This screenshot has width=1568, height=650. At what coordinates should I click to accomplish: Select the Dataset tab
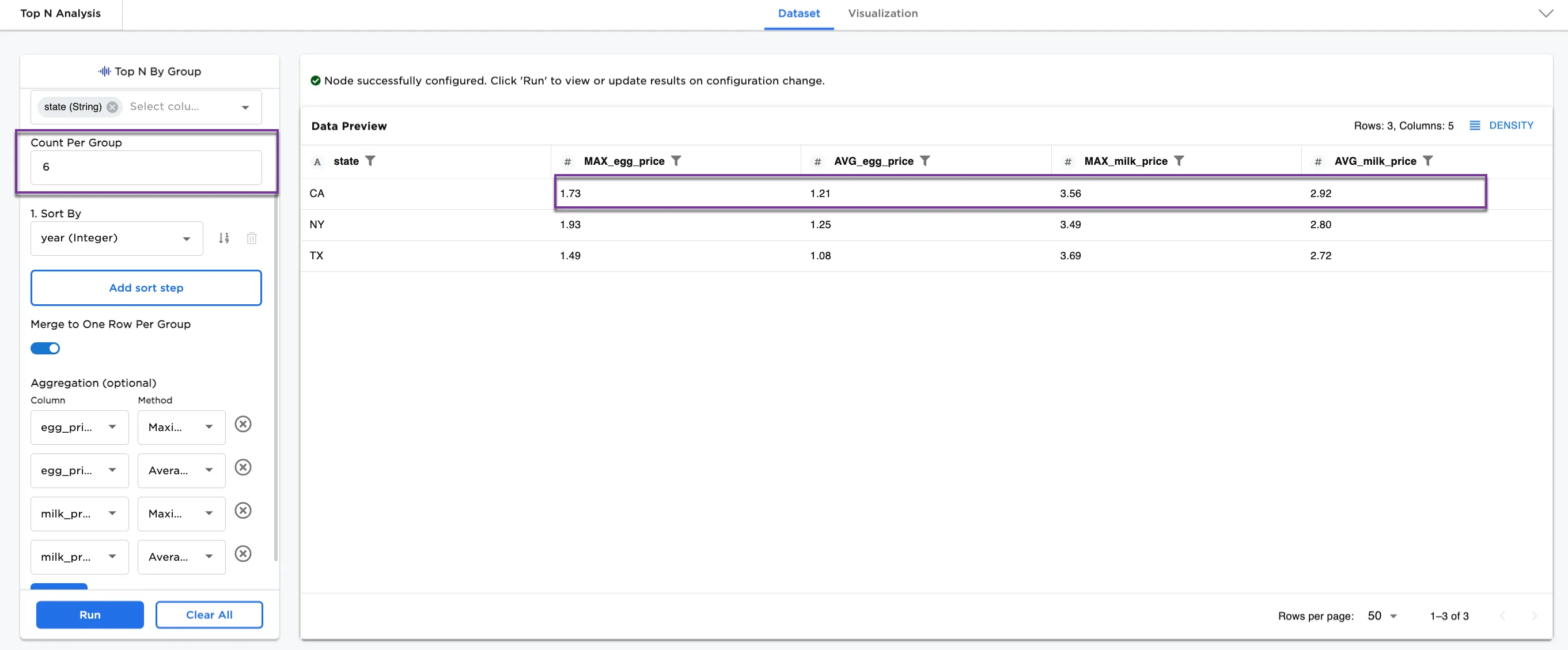tap(798, 13)
